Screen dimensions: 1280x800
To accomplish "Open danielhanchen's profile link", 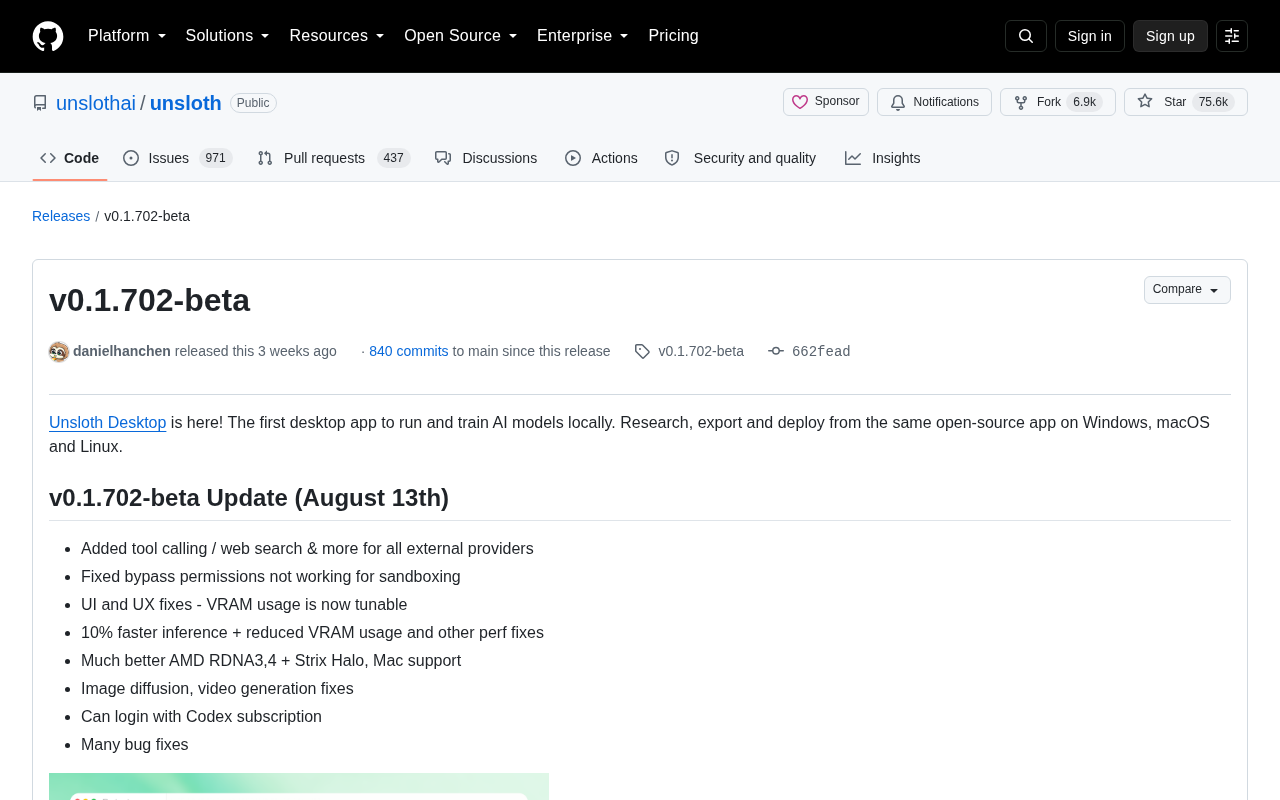I will tap(122, 351).
